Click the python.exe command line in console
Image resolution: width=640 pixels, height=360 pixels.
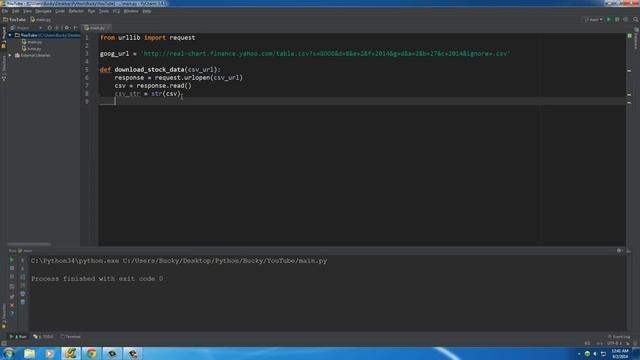pyautogui.click(x=179, y=261)
